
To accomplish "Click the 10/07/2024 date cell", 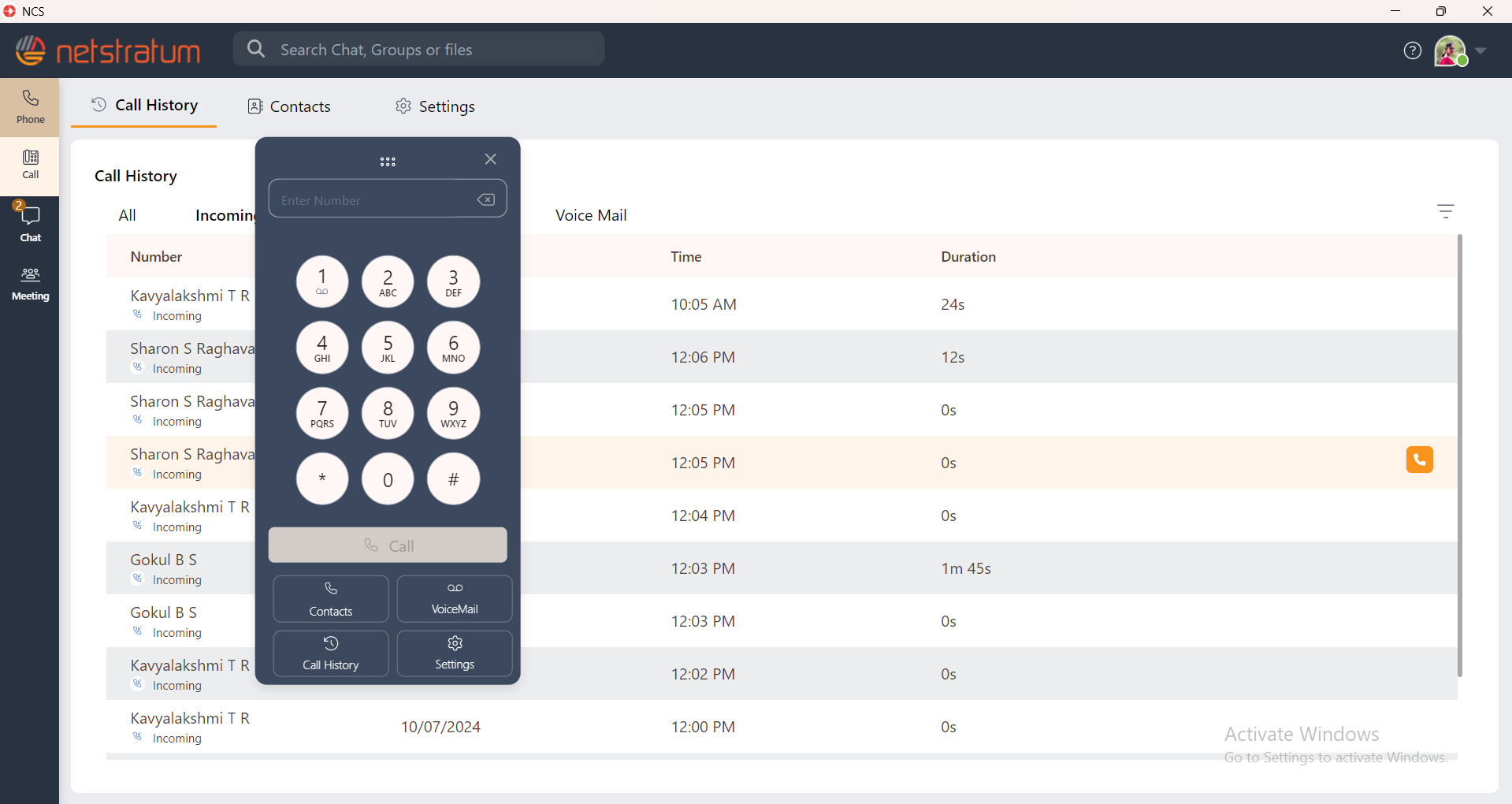I will point(440,727).
